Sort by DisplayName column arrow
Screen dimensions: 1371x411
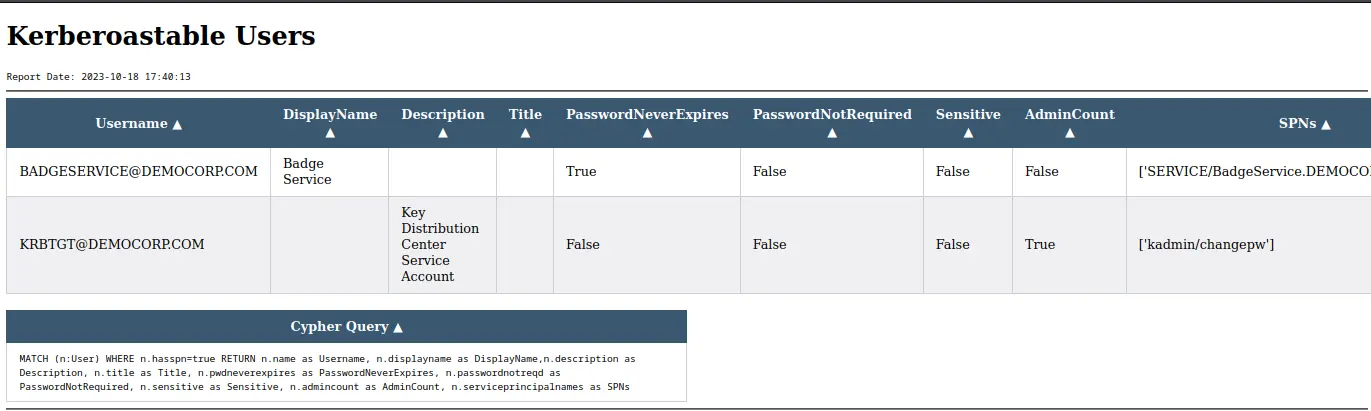(330, 132)
